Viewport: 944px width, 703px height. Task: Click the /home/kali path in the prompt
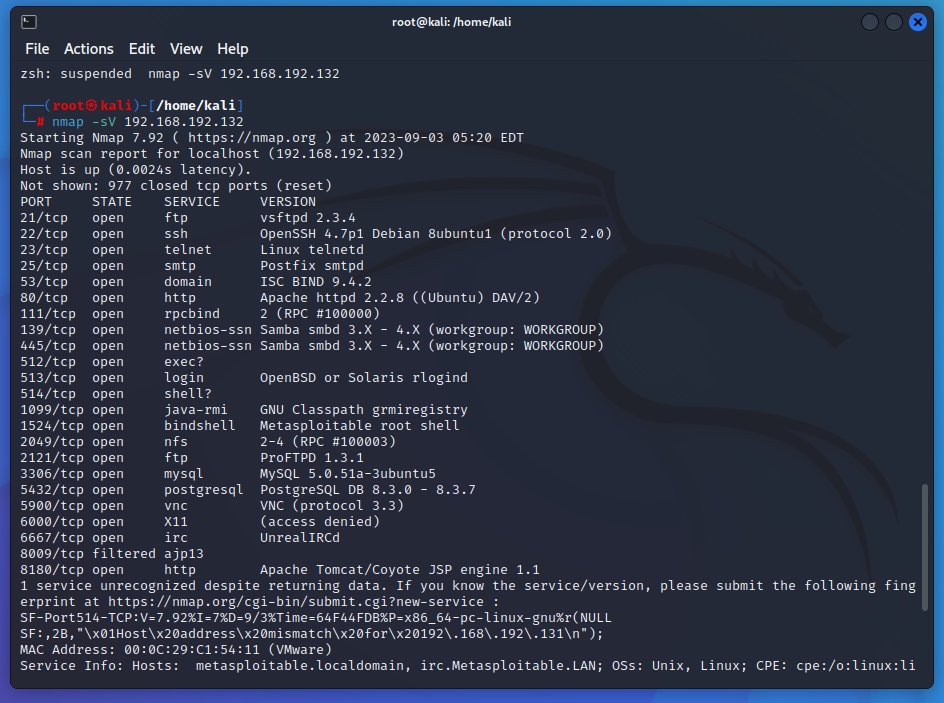click(196, 106)
